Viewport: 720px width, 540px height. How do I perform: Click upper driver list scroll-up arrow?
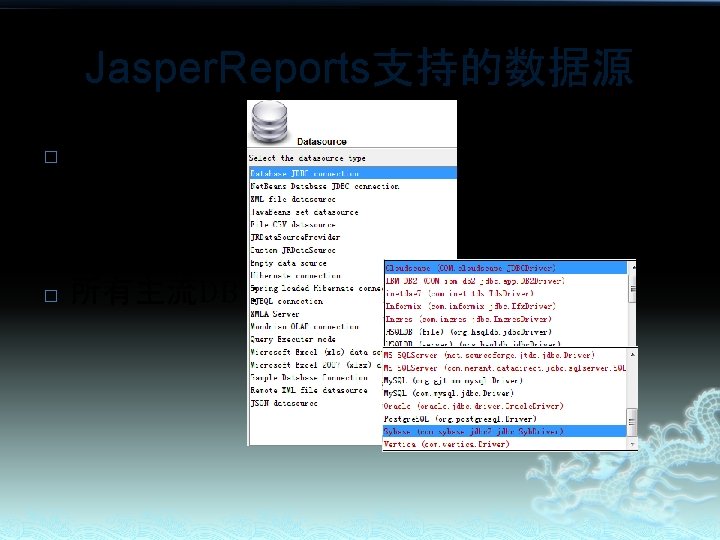coord(633,267)
